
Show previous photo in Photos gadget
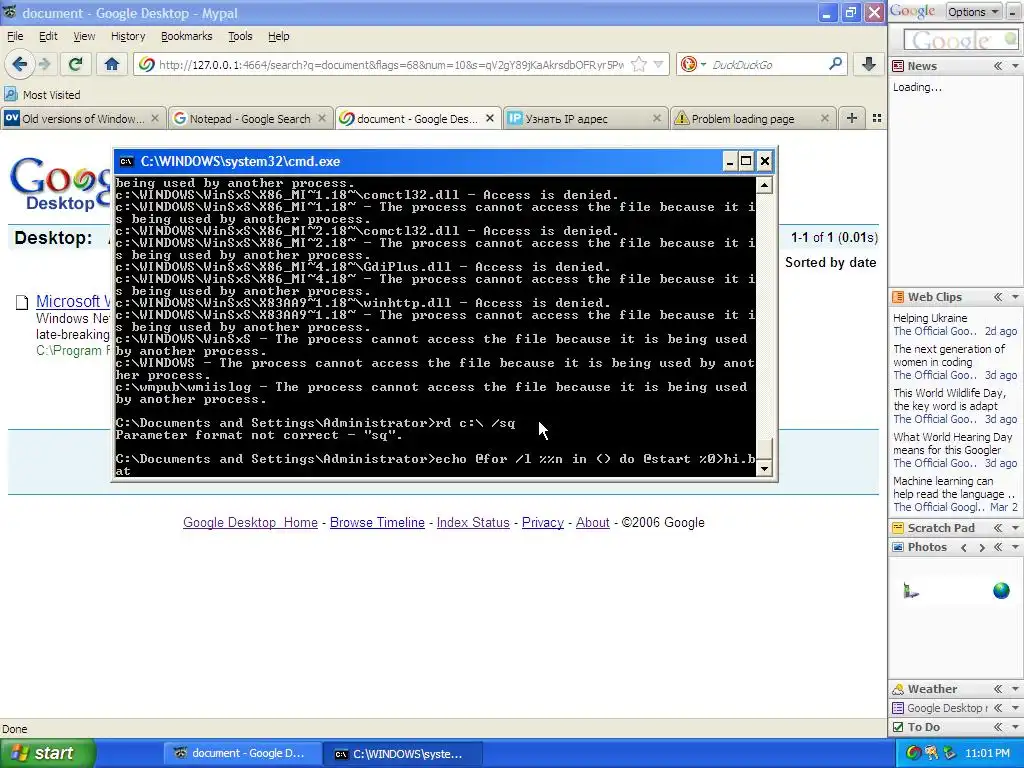[x=964, y=547]
